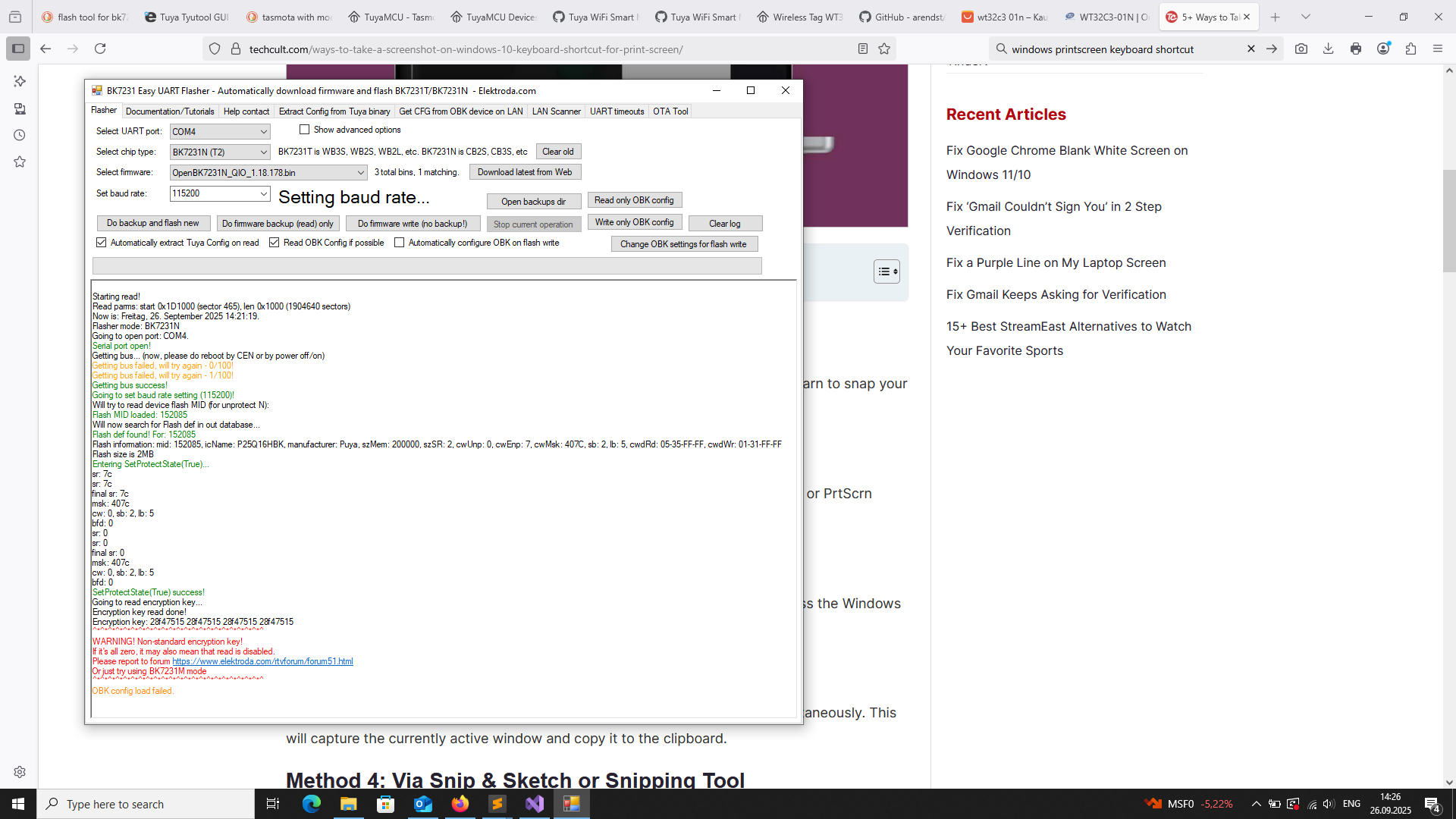The height and width of the screenshot is (819, 1456).
Task: Click Change OBK settings for flash write
Action: pyautogui.click(x=684, y=244)
